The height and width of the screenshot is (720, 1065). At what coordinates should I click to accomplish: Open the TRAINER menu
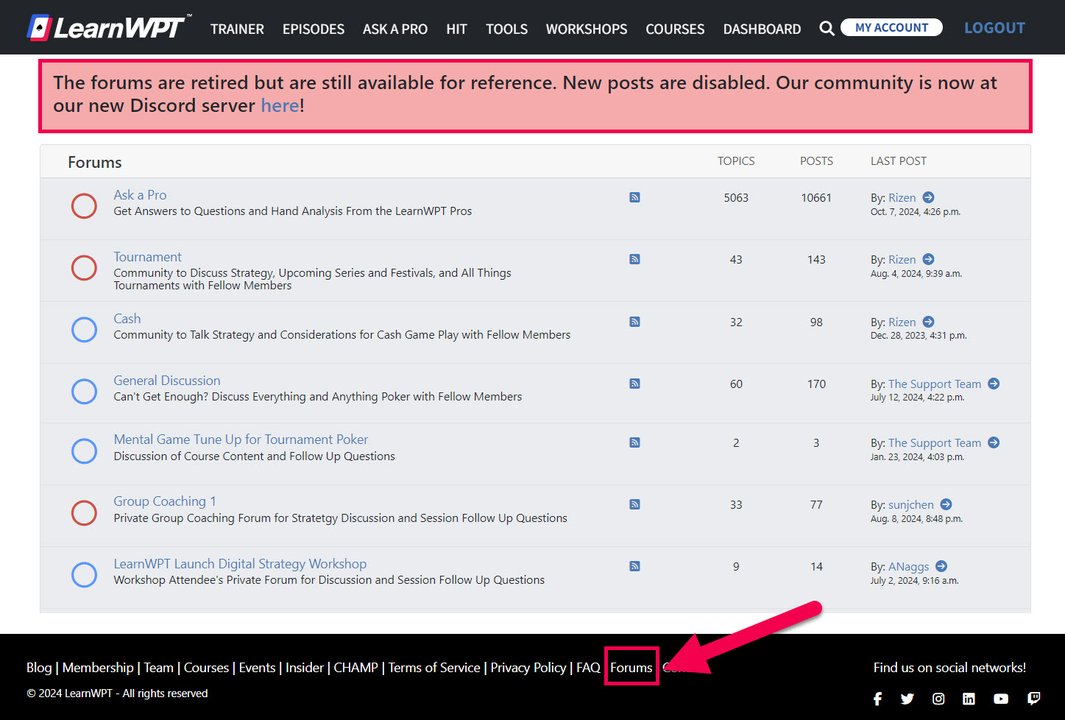tap(237, 29)
